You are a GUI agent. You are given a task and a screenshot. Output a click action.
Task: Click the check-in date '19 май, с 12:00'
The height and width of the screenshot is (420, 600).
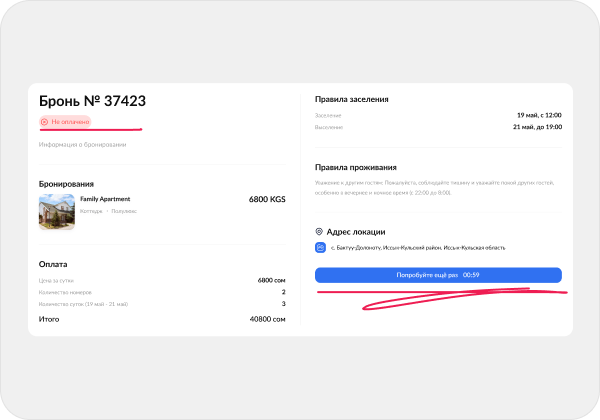pos(538,116)
